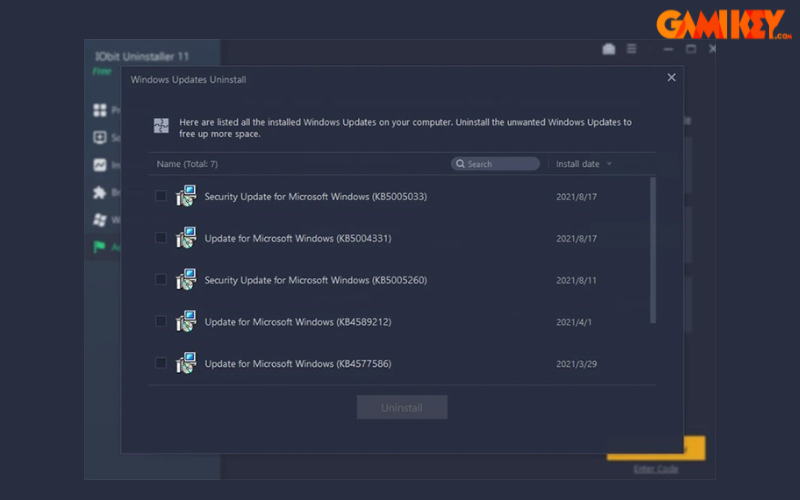Click the updates list vertical scrollbar
This screenshot has height=500, width=800.
click(653, 250)
